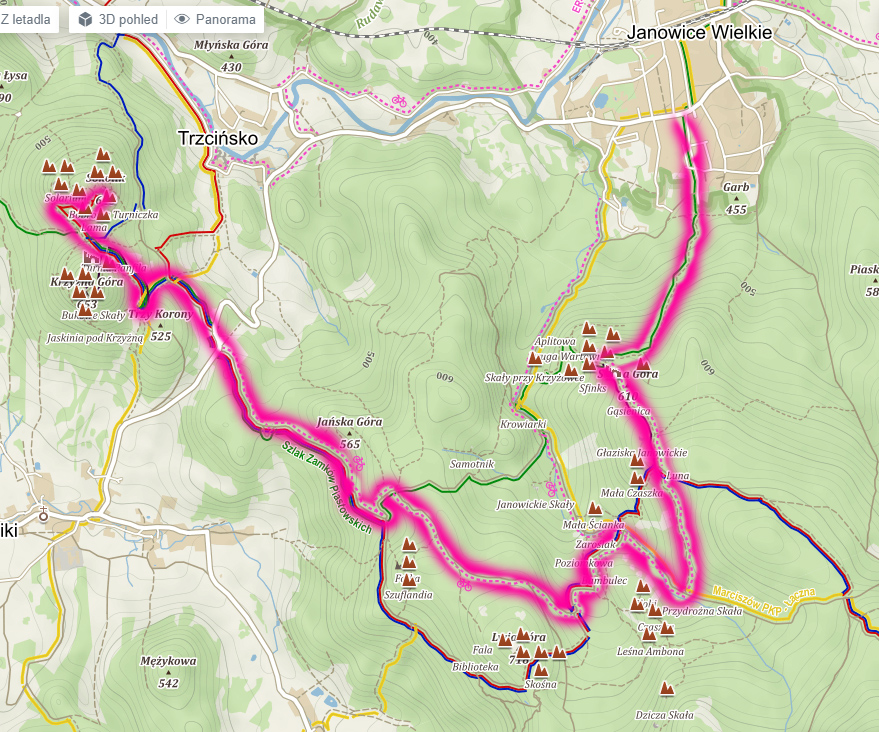Click the Jańska Góra 565 peak label

click(x=349, y=432)
